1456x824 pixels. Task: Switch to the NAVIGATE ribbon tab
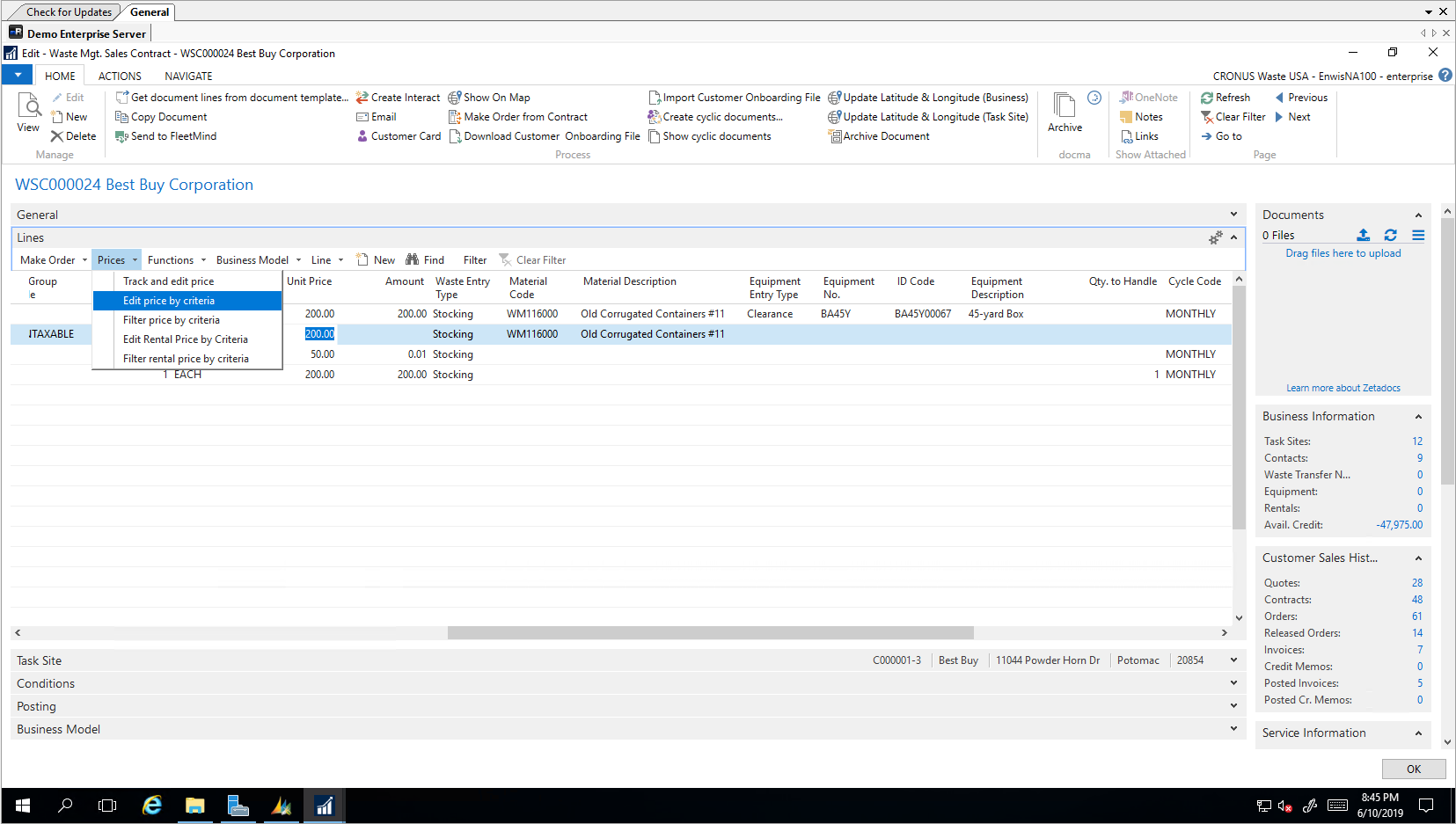point(188,77)
